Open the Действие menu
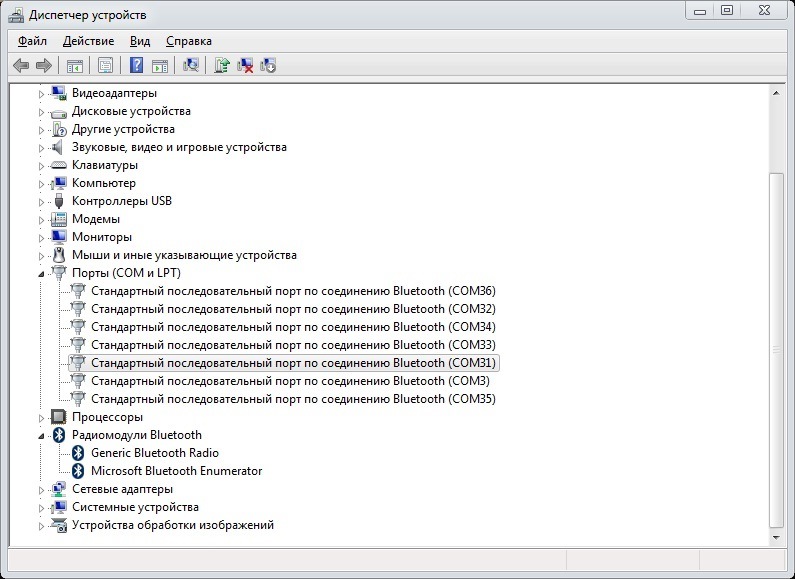The width and height of the screenshot is (795, 579). coord(88,41)
